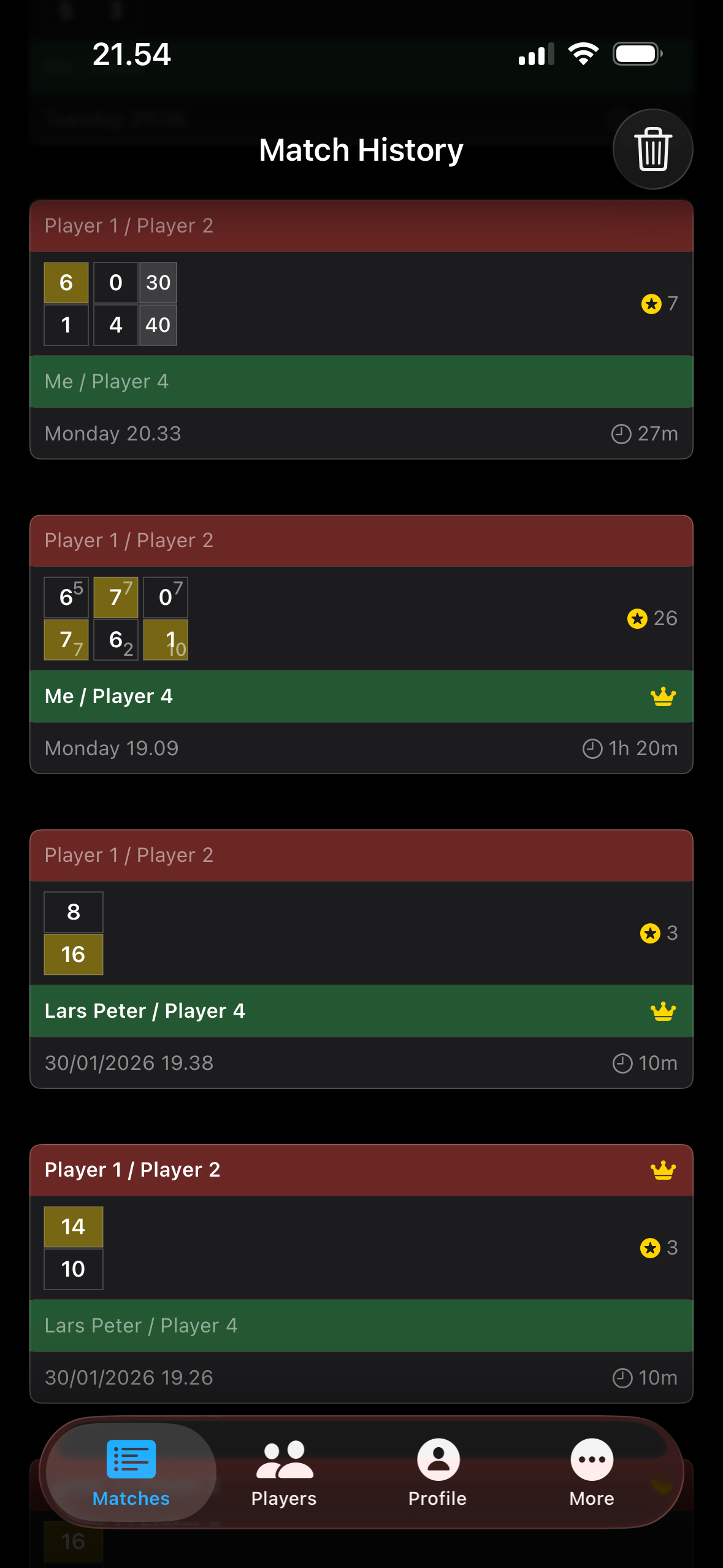Click the highlighted 16 score box
This screenshot has width=723, height=1568.
[x=74, y=955]
